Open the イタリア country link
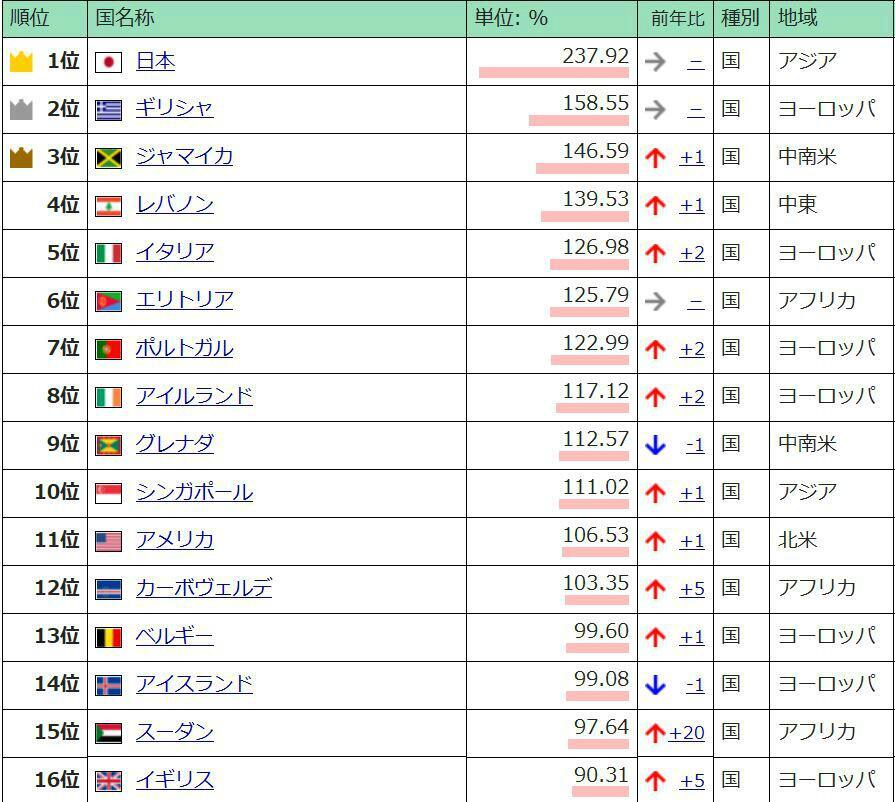This screenshot has height=802, width=895. pyautogui.click(x=175, y=253)
